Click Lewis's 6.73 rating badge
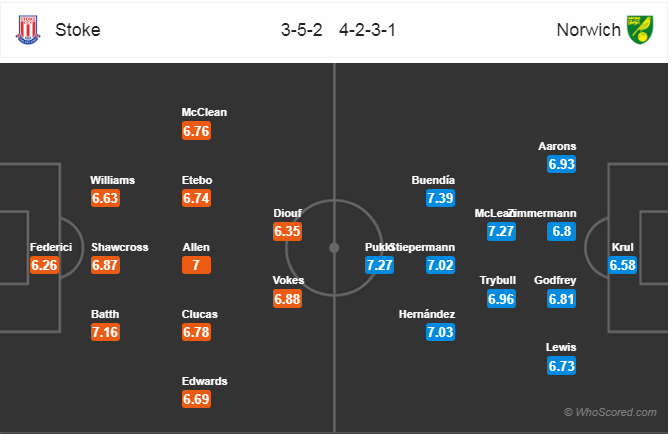Viewport: 670px width, 434px height. pos(561,366)
